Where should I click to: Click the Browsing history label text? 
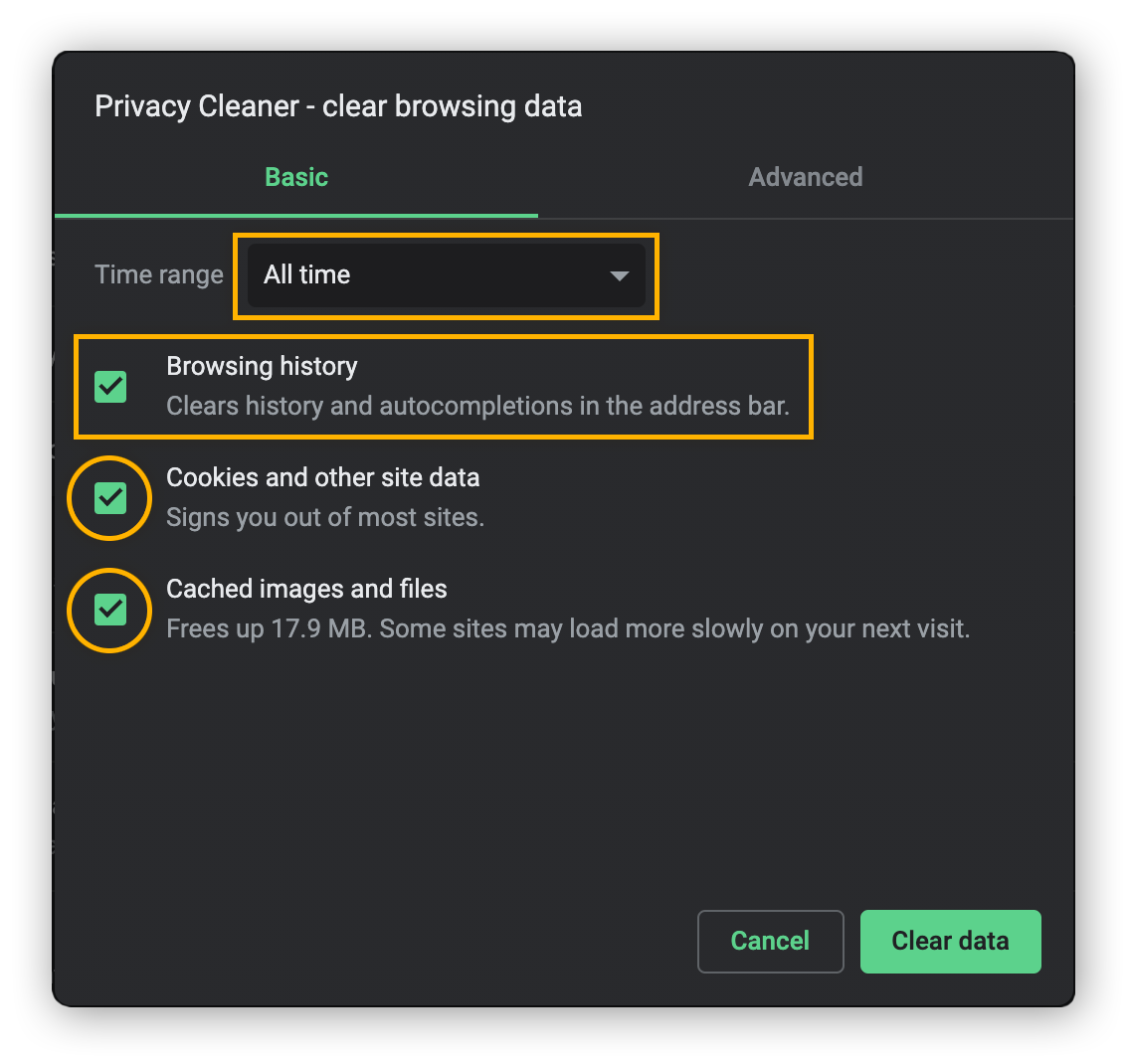pyautogui.click(x=262, y=366)
